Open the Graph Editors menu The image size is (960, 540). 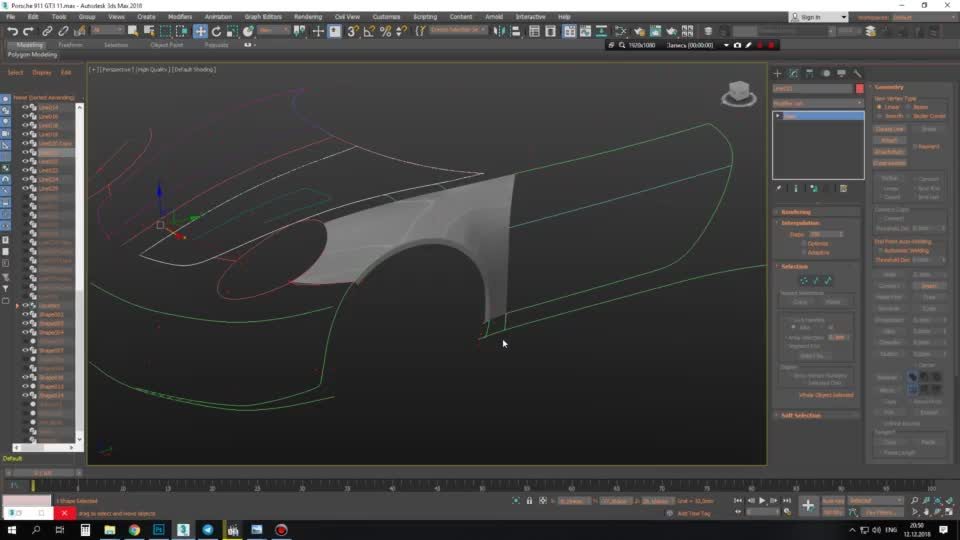coord(263,17)
